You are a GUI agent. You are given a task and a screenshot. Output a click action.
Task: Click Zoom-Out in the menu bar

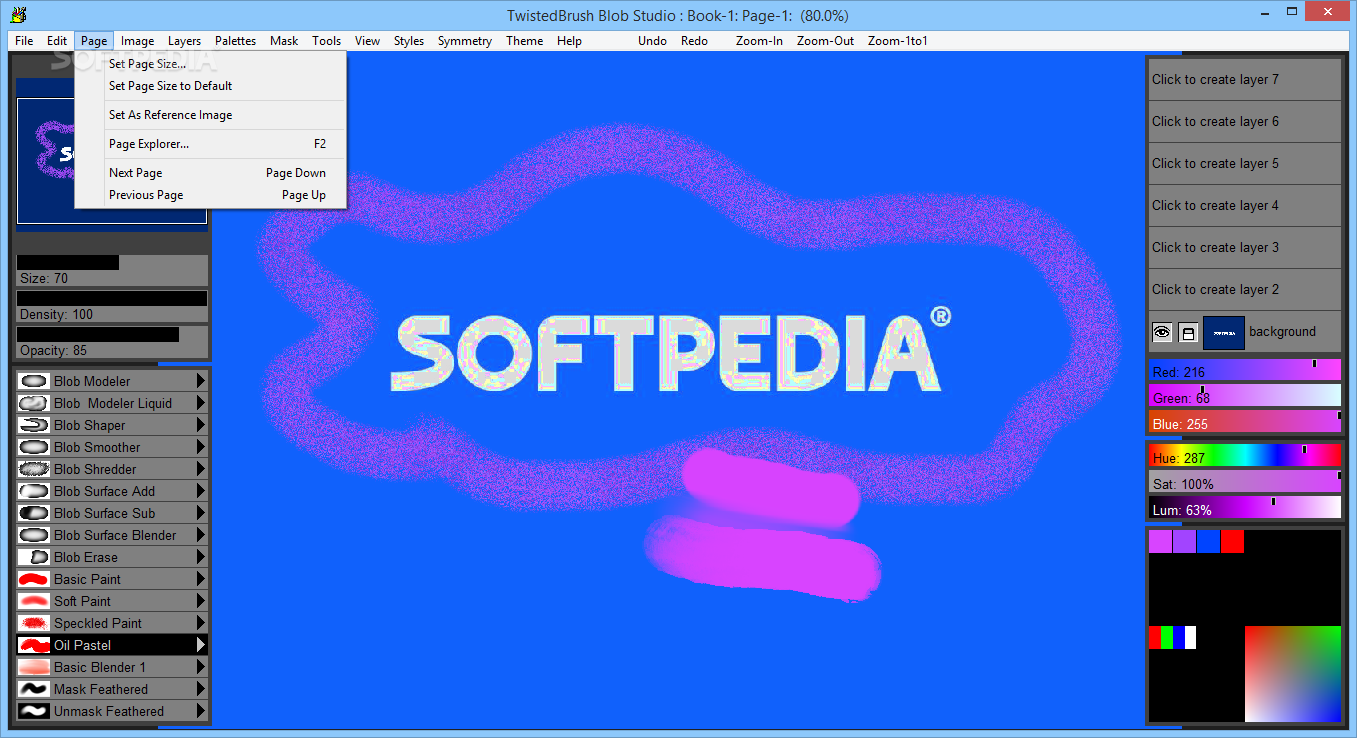point(825,41)
